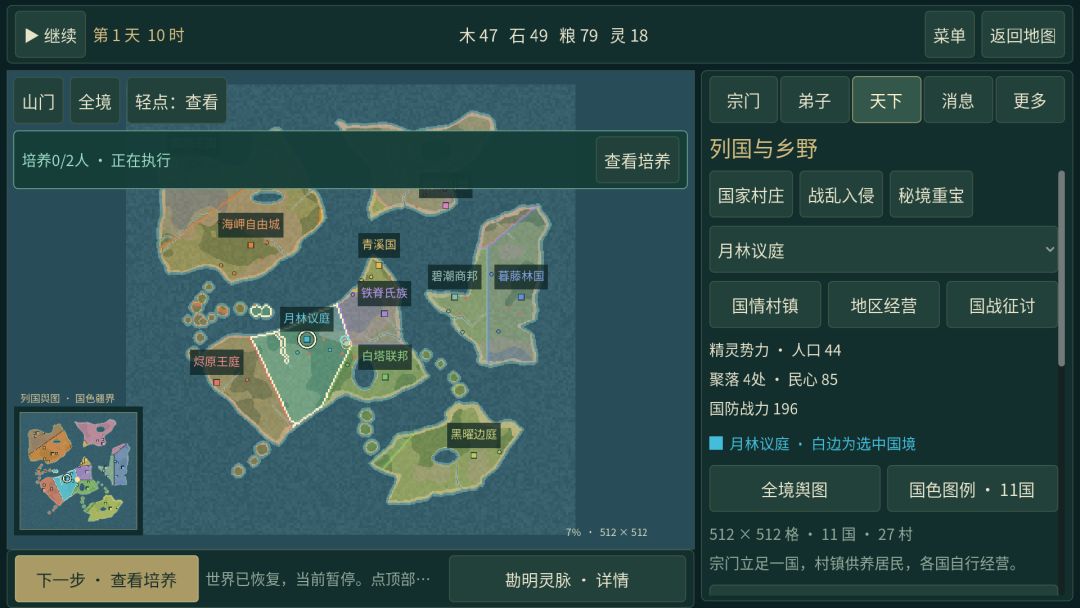This screenshot has width=1080, height=608.
Task: Click the yellow capital marker of 黑曜边庭
Action: pyautogui.click(x=473, y=456)
